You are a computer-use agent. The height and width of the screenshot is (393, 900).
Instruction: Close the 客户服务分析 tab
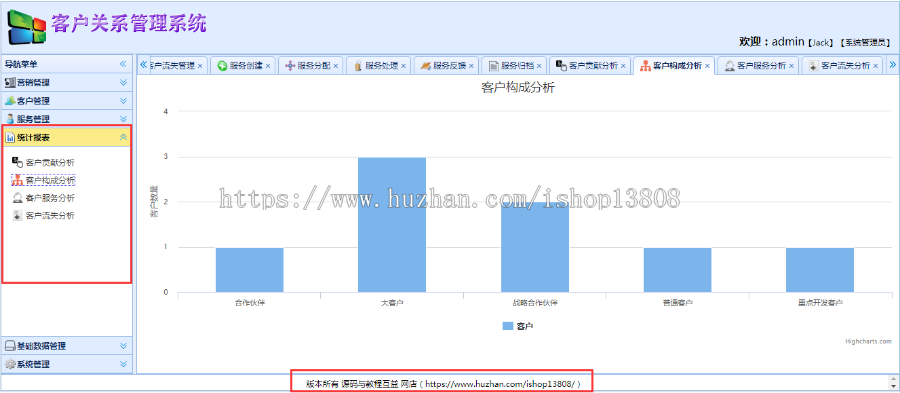click(791, 66)
